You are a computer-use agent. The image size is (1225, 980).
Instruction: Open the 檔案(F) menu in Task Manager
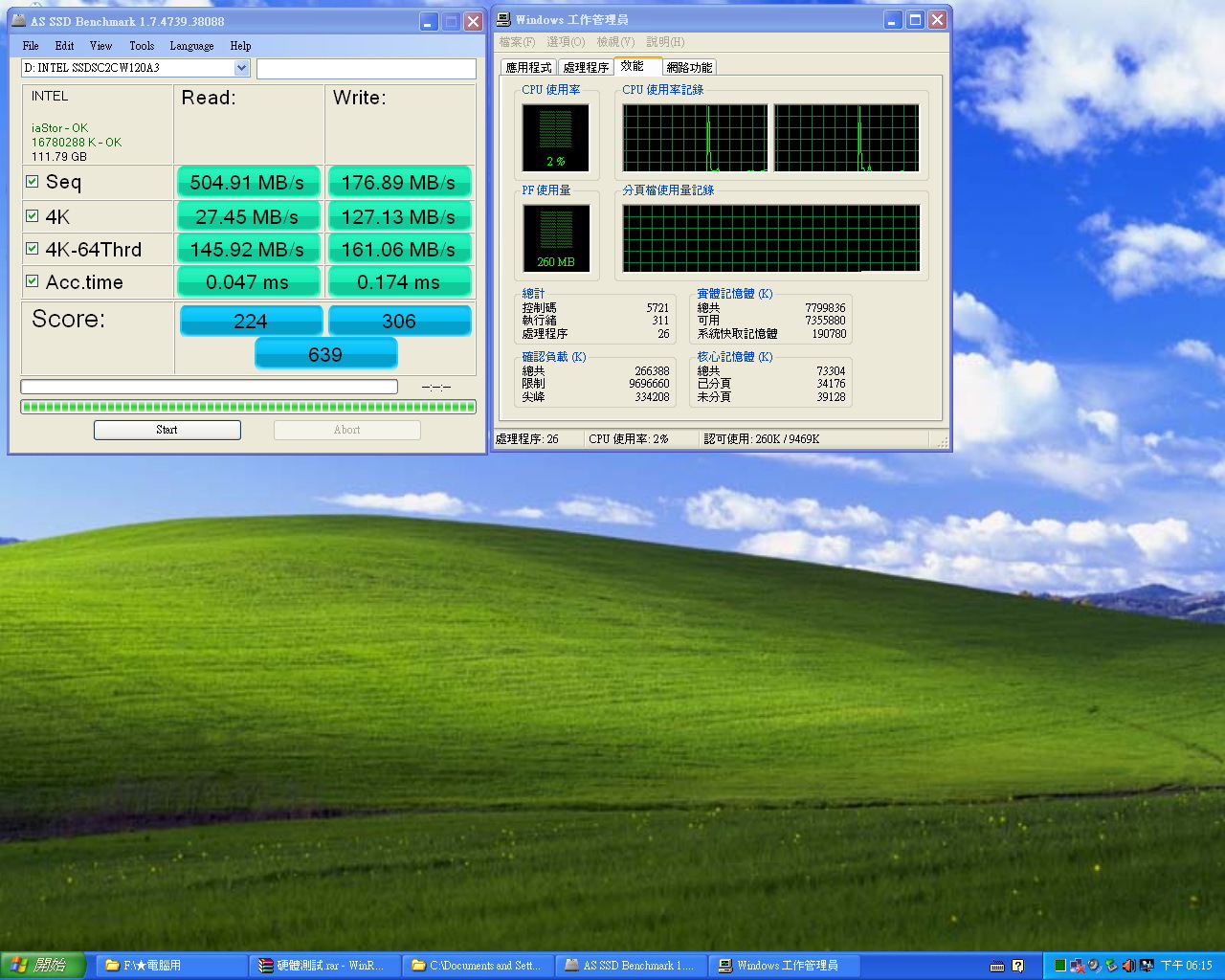tap(517, 42)
